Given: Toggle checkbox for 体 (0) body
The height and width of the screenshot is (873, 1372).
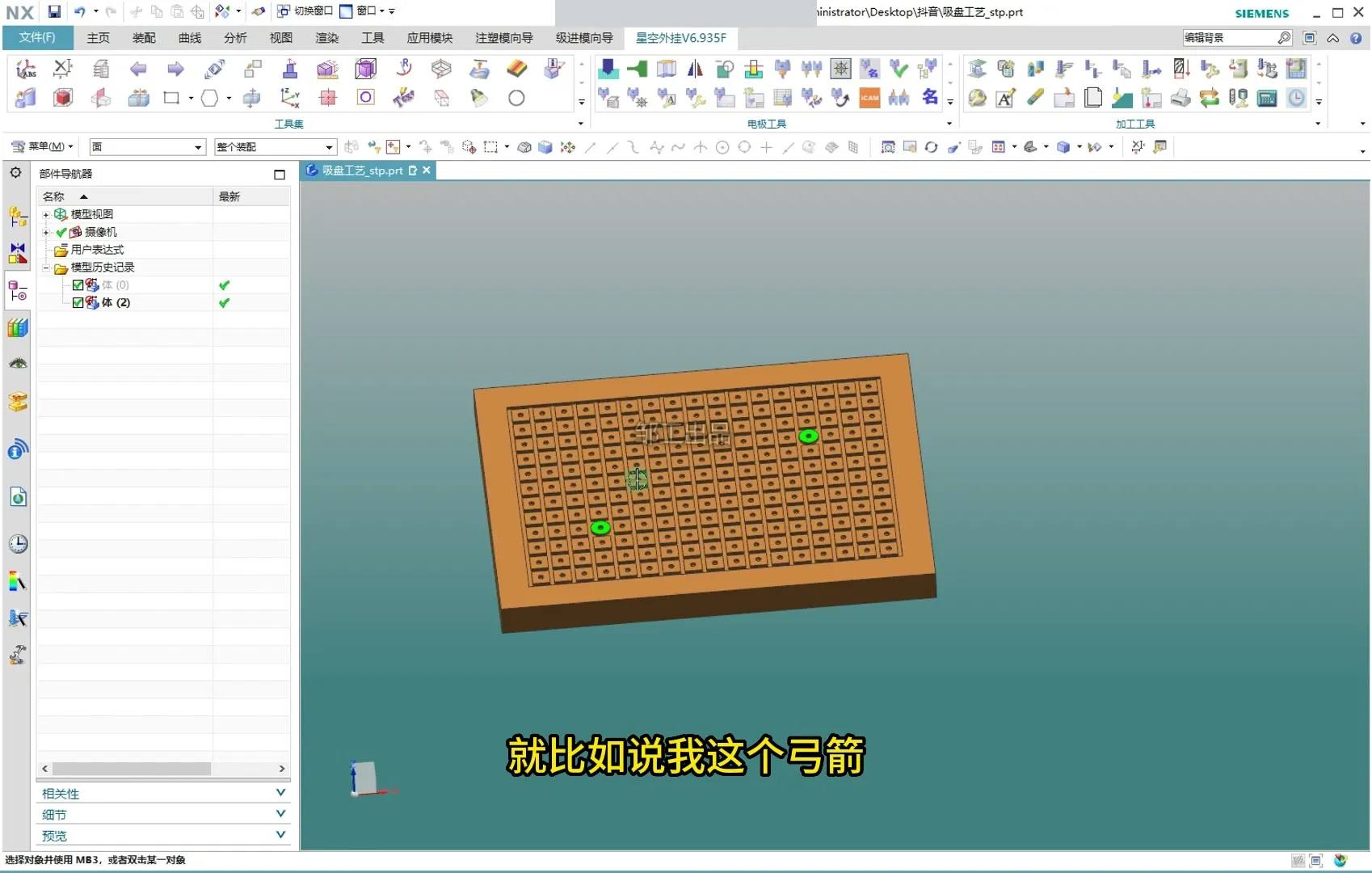Looking at the screenshot, I should (x=78, y=285).
